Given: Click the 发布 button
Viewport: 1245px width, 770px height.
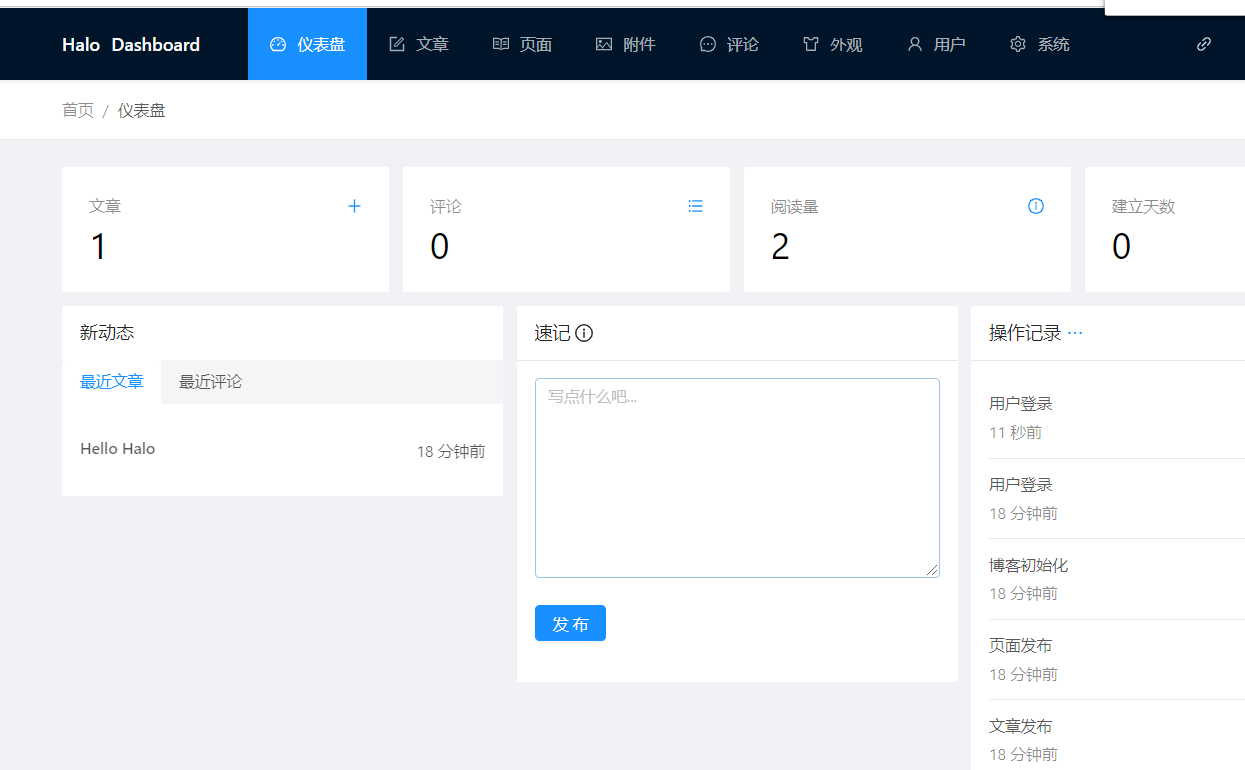Looking at the screenshot, I should (x=570, y=623).
